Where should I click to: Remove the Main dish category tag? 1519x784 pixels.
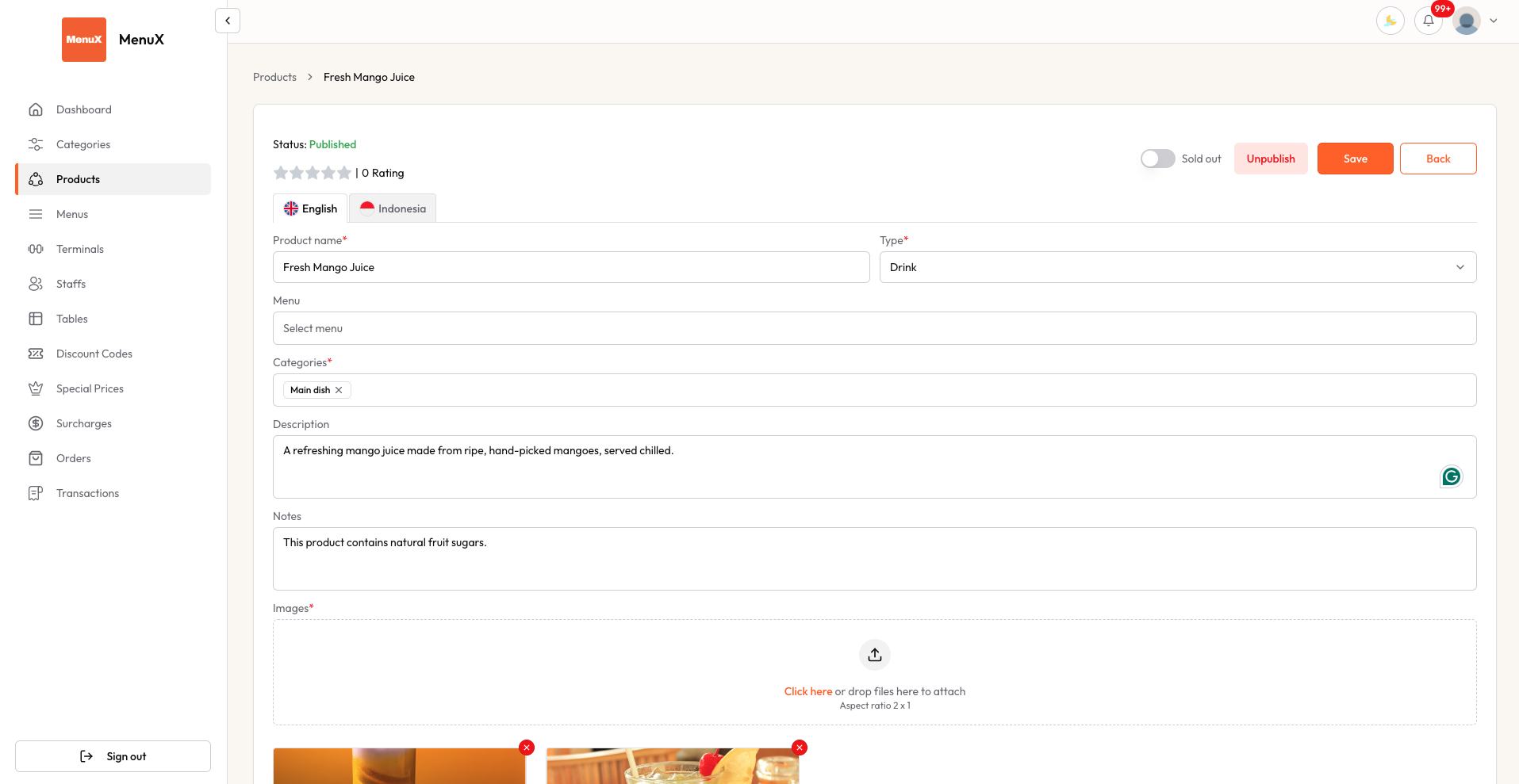(339, 390)
